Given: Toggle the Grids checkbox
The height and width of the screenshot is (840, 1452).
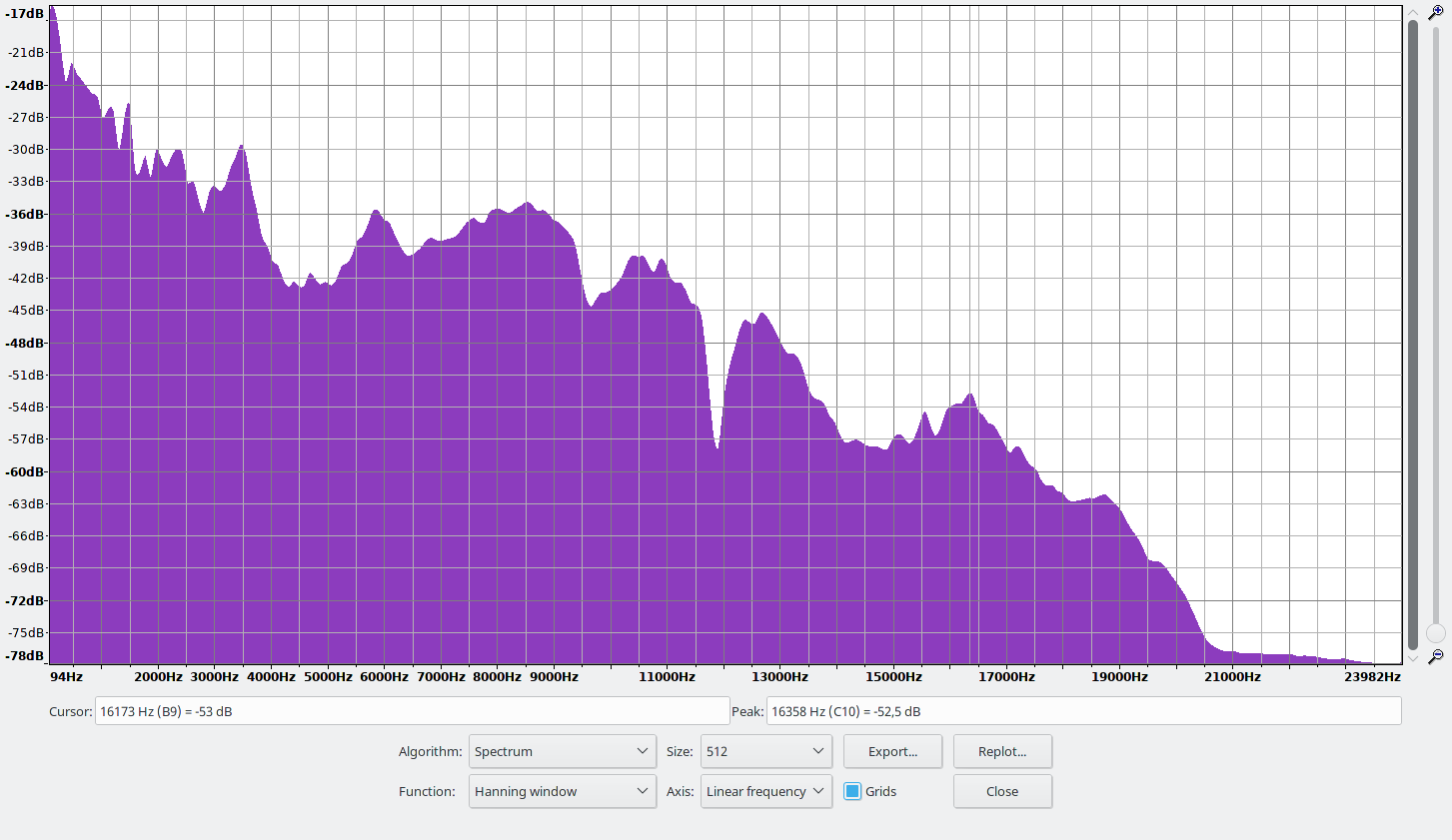Looking at the screenshot, I should 852,791.
